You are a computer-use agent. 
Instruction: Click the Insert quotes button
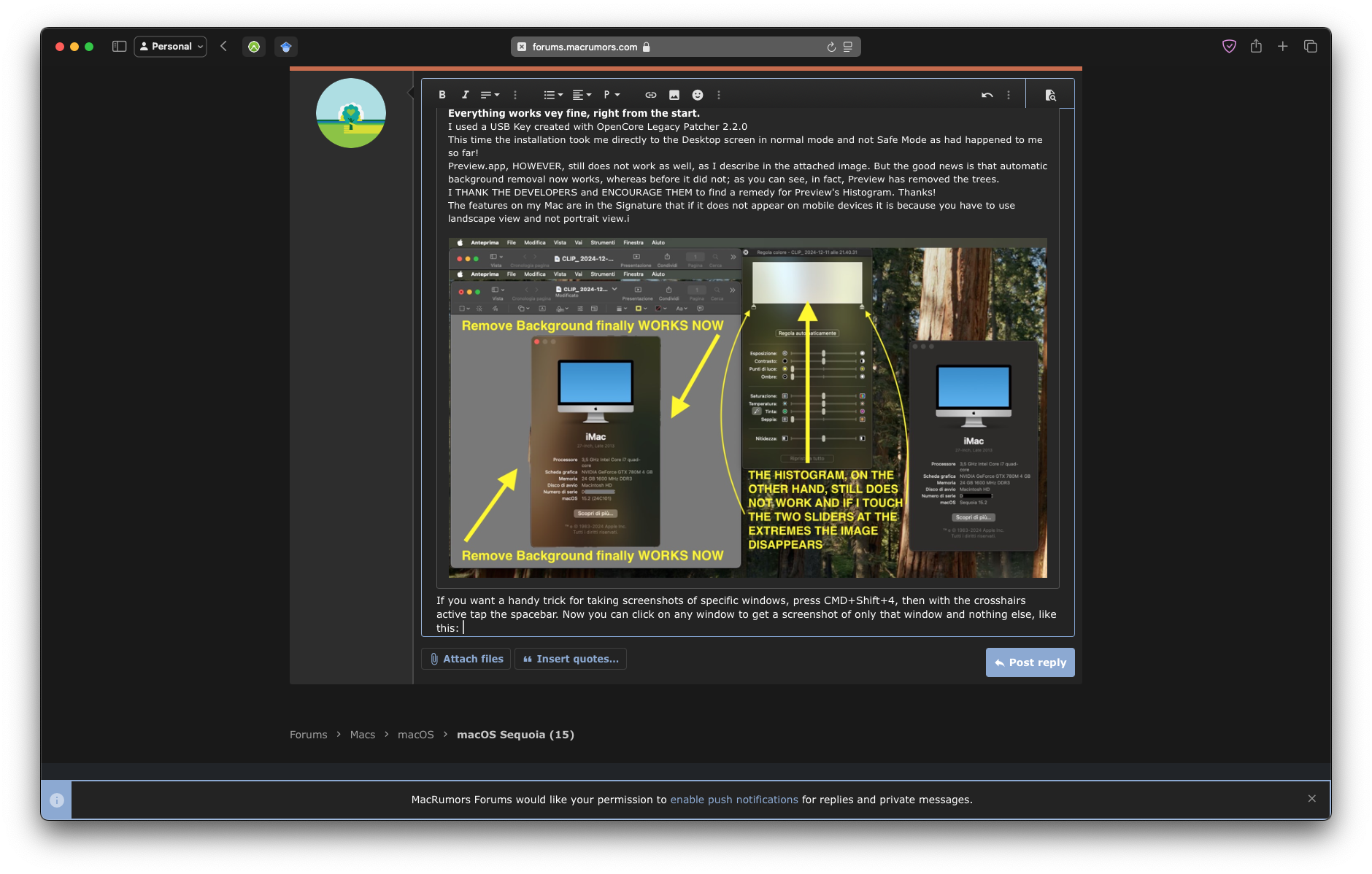[x=571, y=659]
